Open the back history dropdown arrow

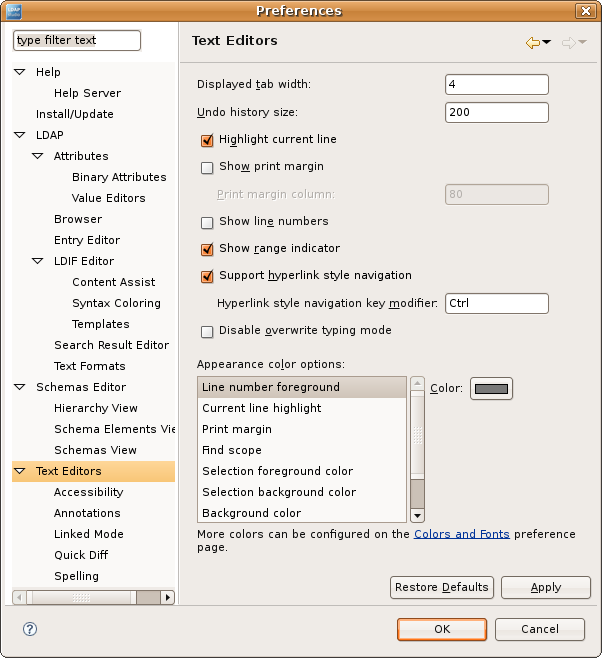[547, 42]
